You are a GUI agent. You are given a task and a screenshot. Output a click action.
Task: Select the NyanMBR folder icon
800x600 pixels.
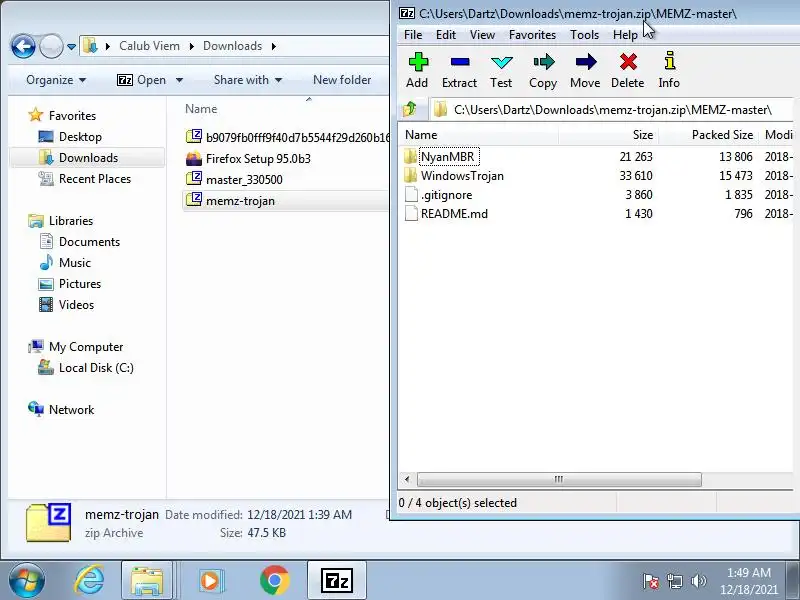coord(410,156)
